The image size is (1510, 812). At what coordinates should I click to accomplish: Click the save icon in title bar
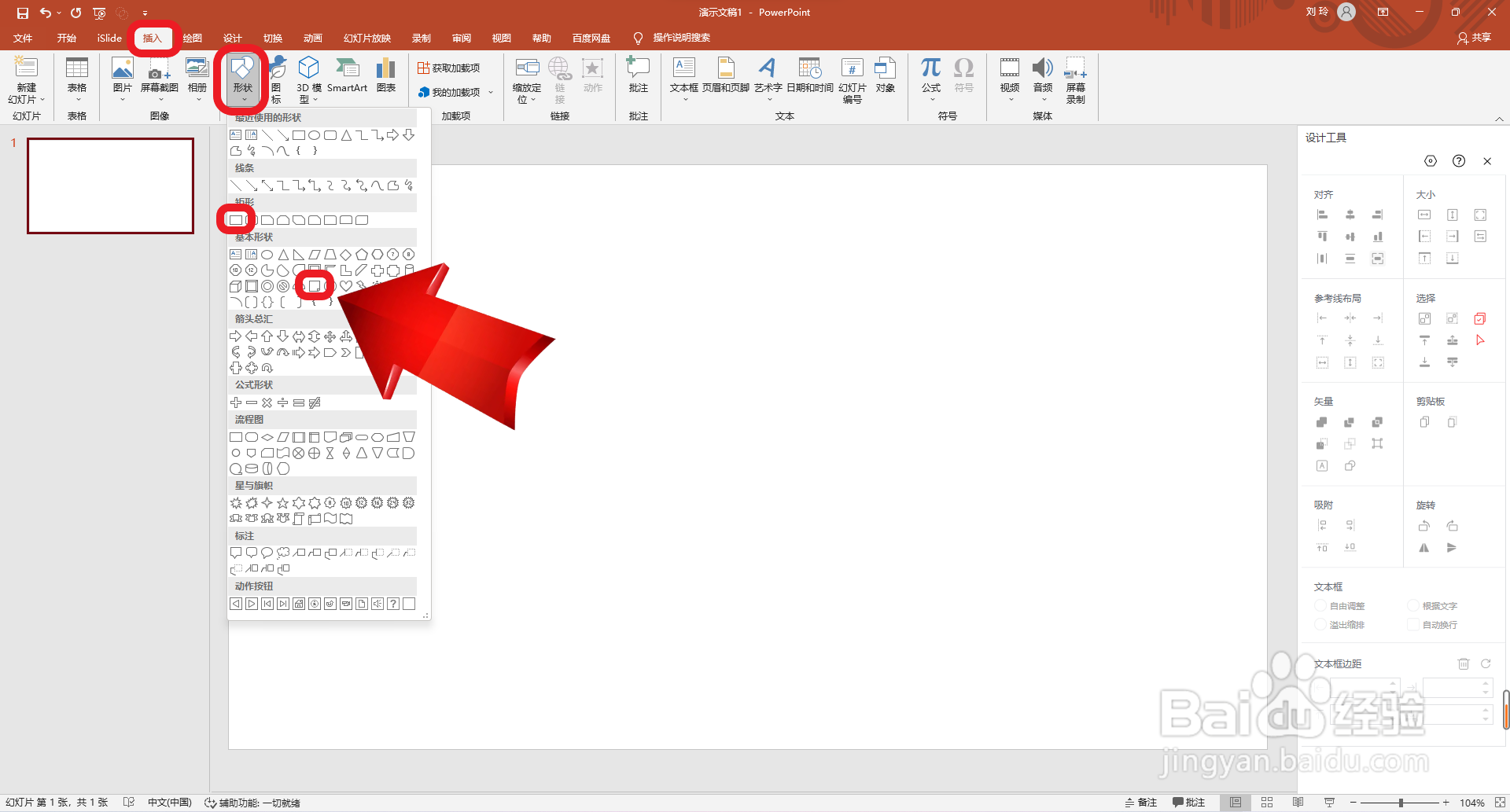22,13
